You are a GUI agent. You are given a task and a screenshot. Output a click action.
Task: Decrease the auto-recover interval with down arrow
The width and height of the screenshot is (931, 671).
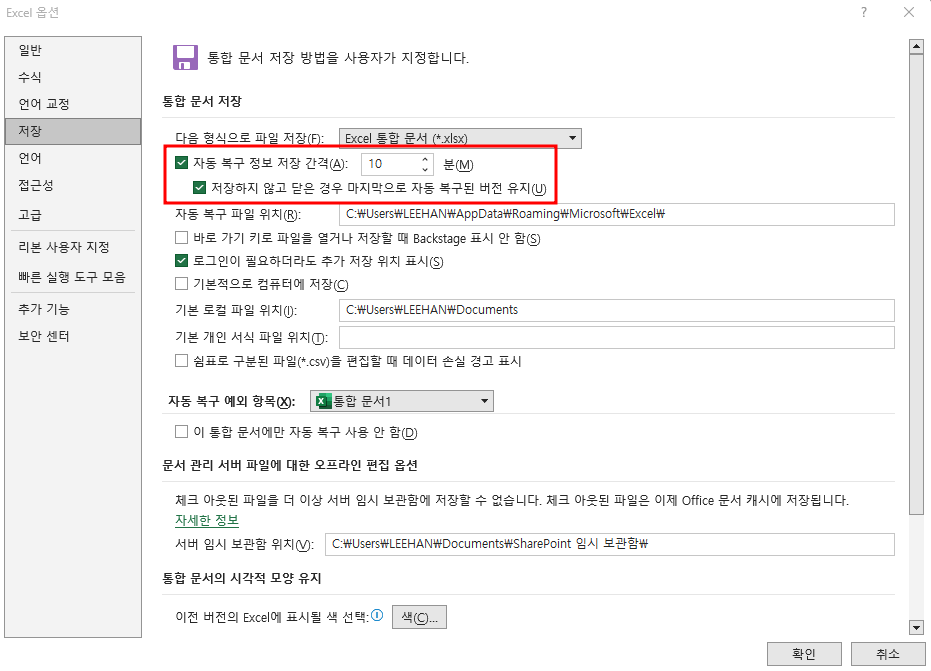(425, 169)
